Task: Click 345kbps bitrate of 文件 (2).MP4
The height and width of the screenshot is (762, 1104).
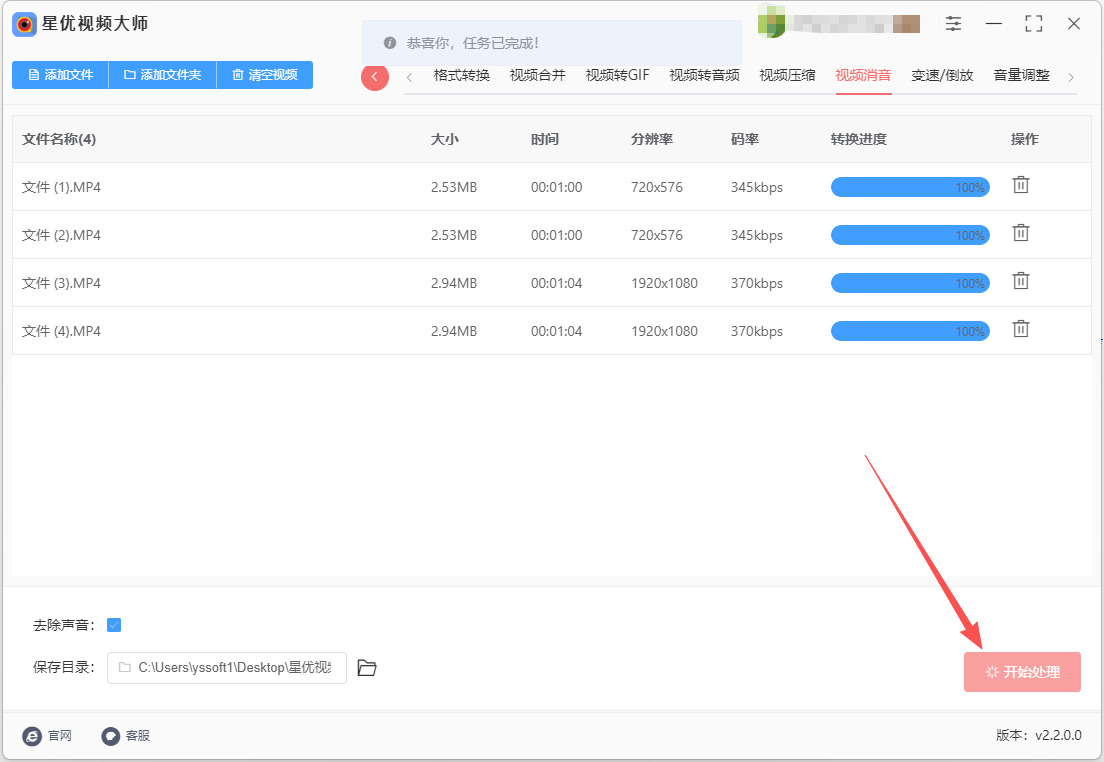Action: click(x=757, y=235)
